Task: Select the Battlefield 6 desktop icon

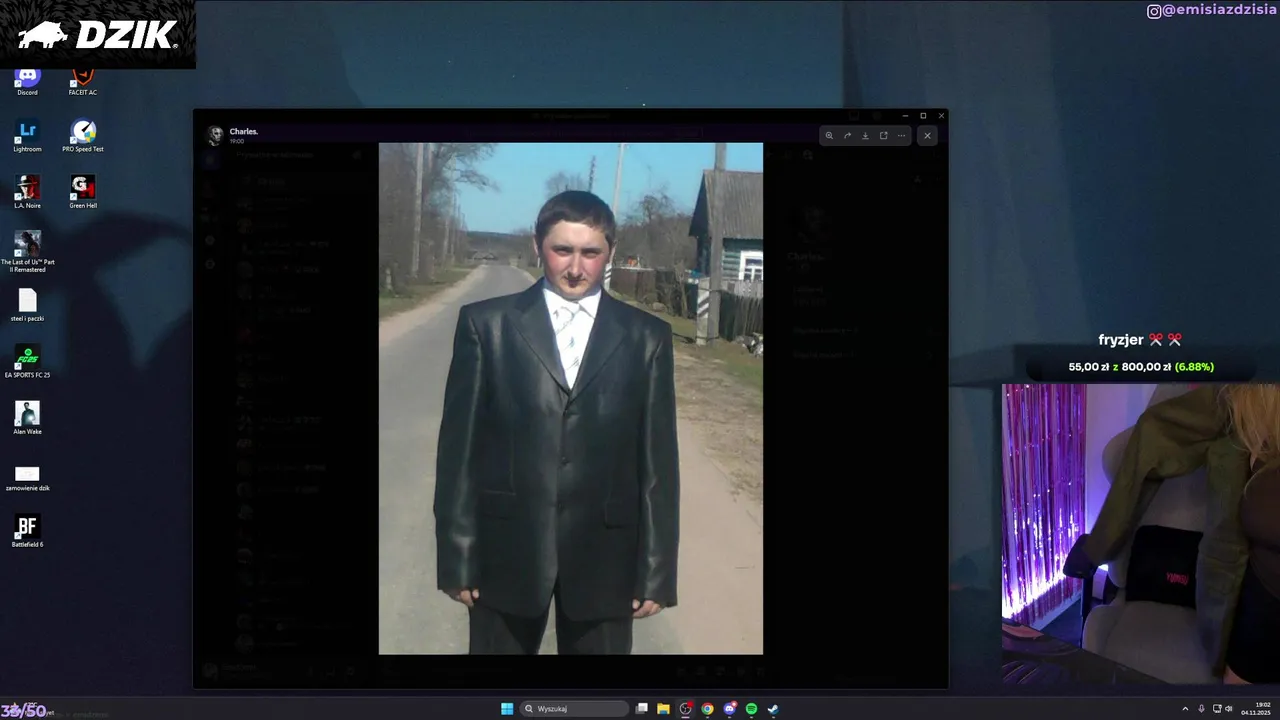Action: pos(27,532)
